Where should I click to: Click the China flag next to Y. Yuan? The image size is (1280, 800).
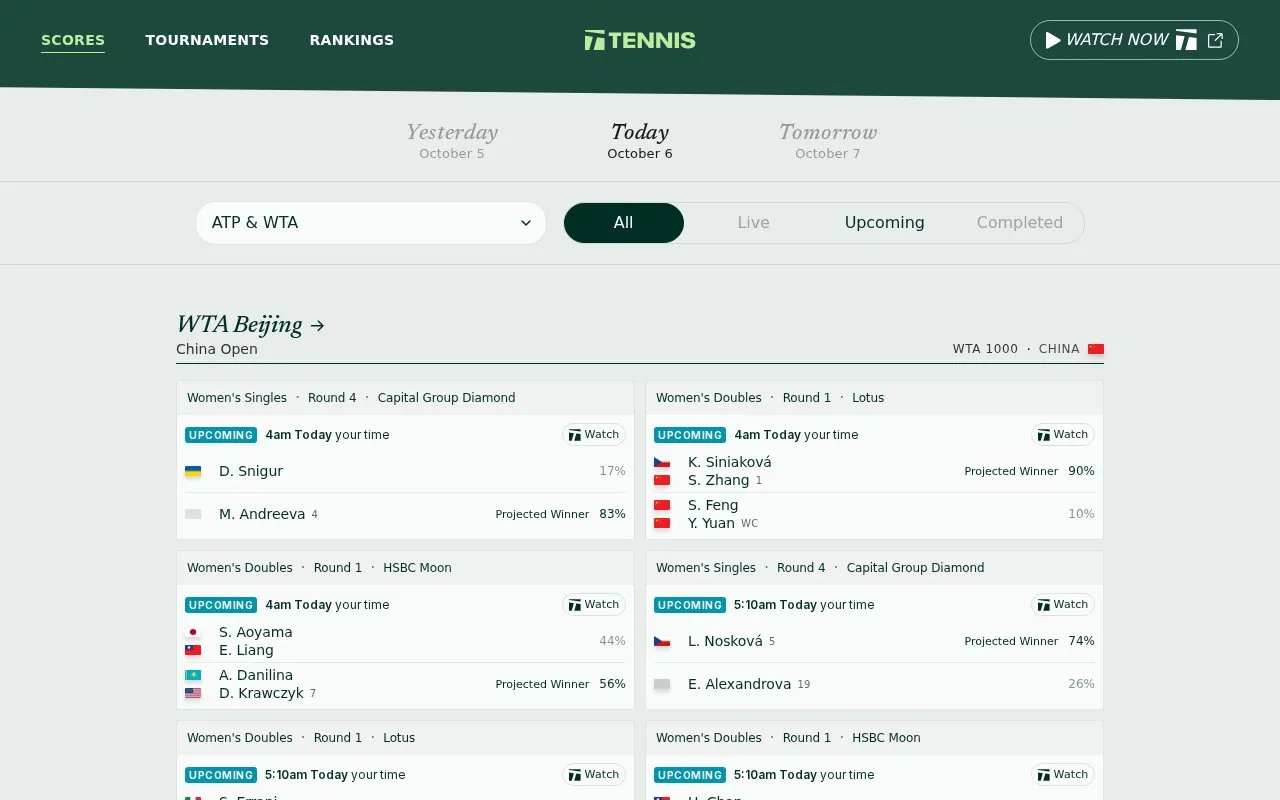click(x=662, y=523)
